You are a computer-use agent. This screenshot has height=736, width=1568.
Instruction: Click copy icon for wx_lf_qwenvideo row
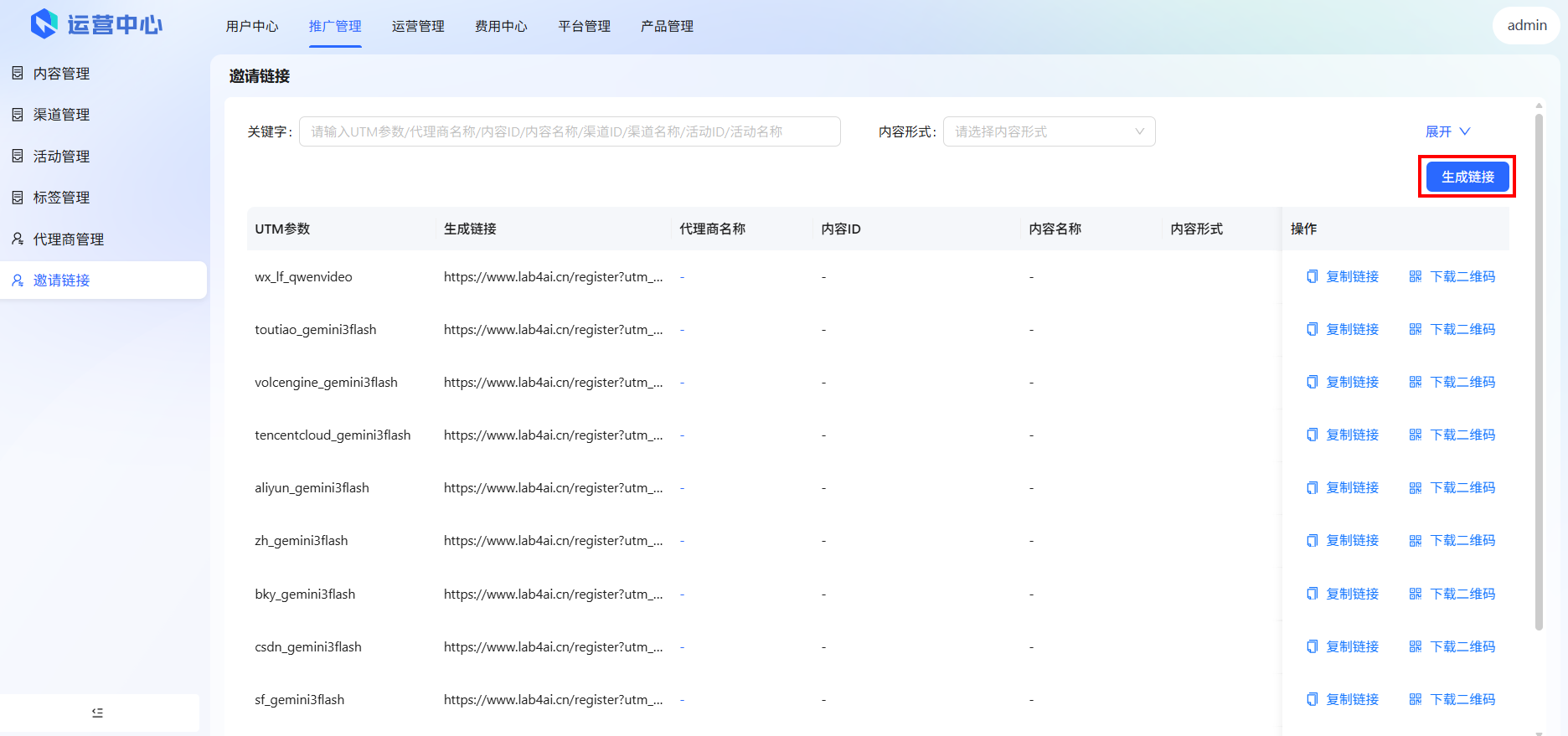click(x=1312, y=277)
